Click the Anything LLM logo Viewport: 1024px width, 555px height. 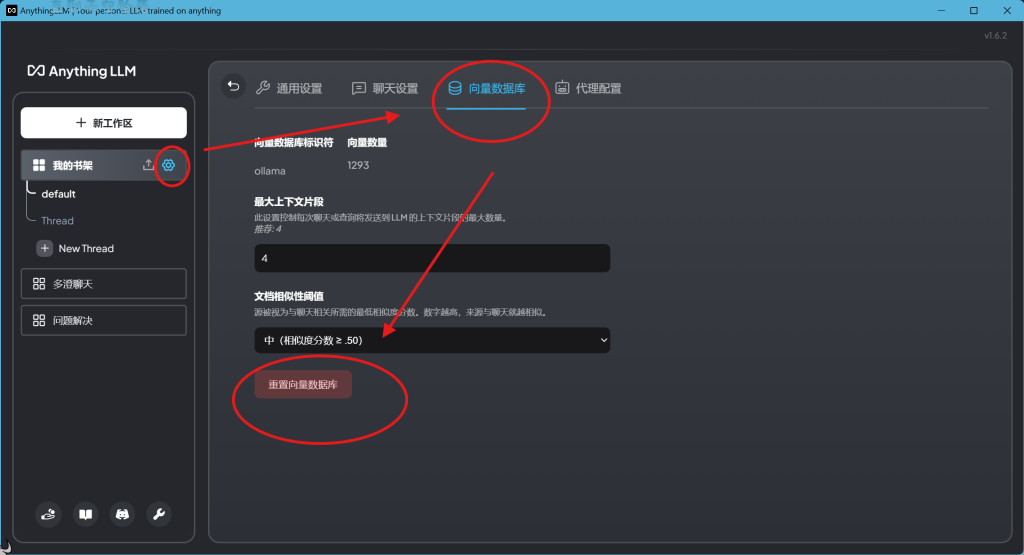tap(82, 71)
